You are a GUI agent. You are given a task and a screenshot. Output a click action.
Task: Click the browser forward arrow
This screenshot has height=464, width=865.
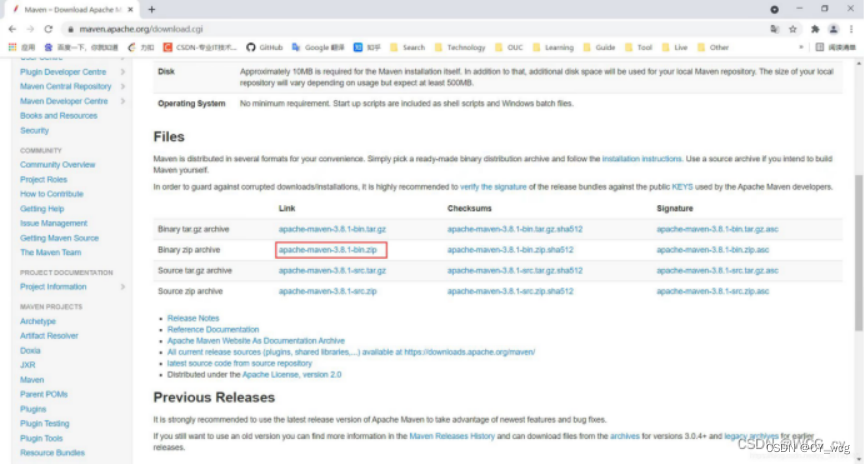30,29
